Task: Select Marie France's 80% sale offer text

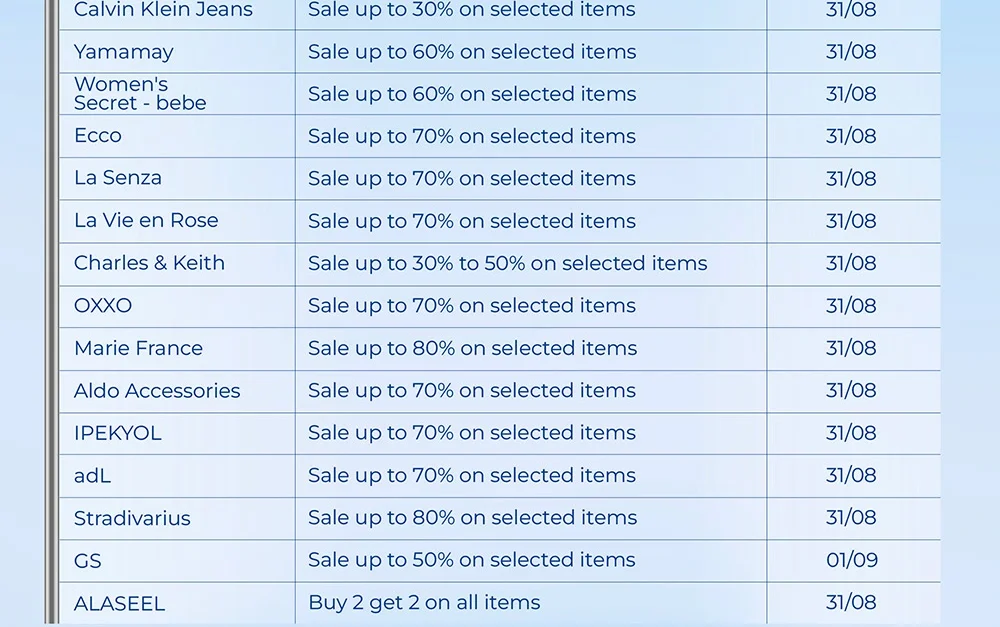Action: pyautogui.click(x=472, y=348)
